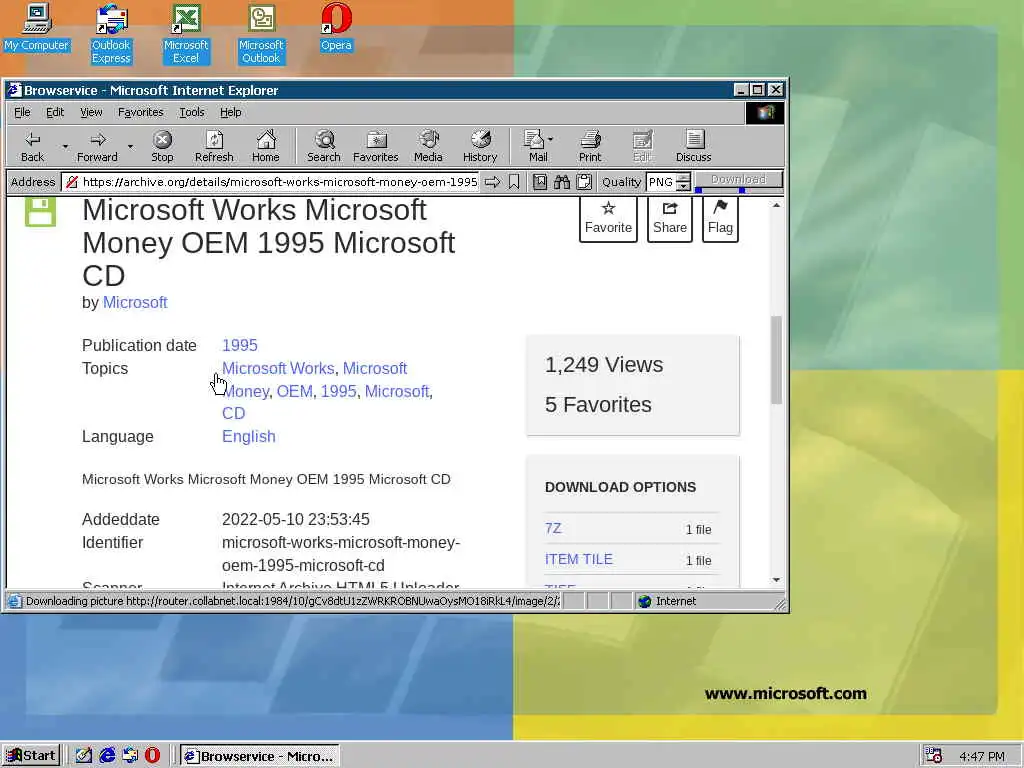The height and width of the screenshot is (768, 1024).
Task: Open the Favorites toolbar pane
Action: 376,146
